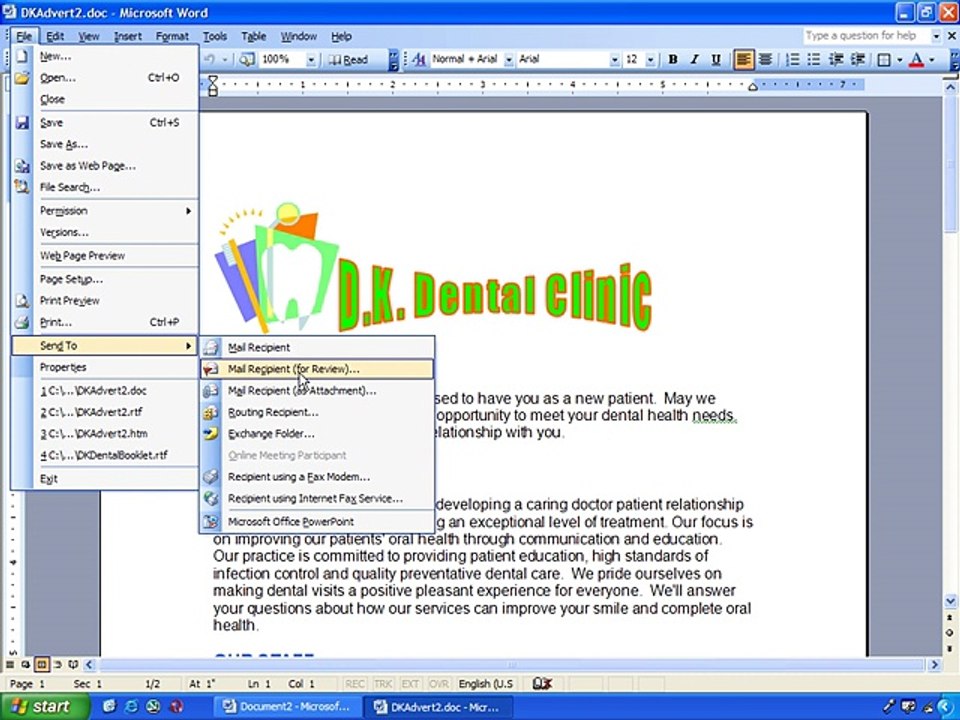Screen dimensions: 960x720
Task: Open the Insert menu
Action: [127, 36]
